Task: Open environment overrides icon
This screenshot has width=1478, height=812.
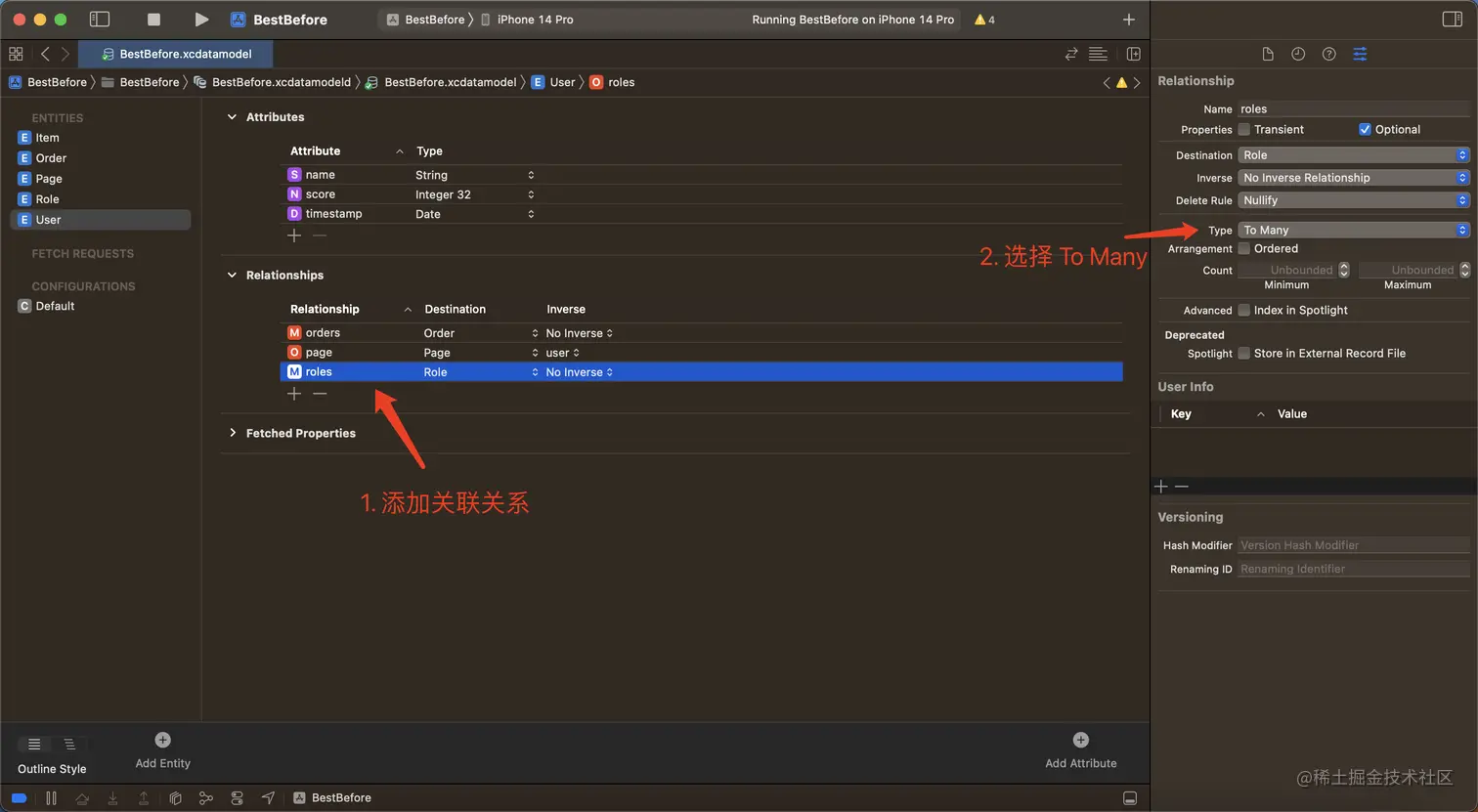Action: click(237, 797)
